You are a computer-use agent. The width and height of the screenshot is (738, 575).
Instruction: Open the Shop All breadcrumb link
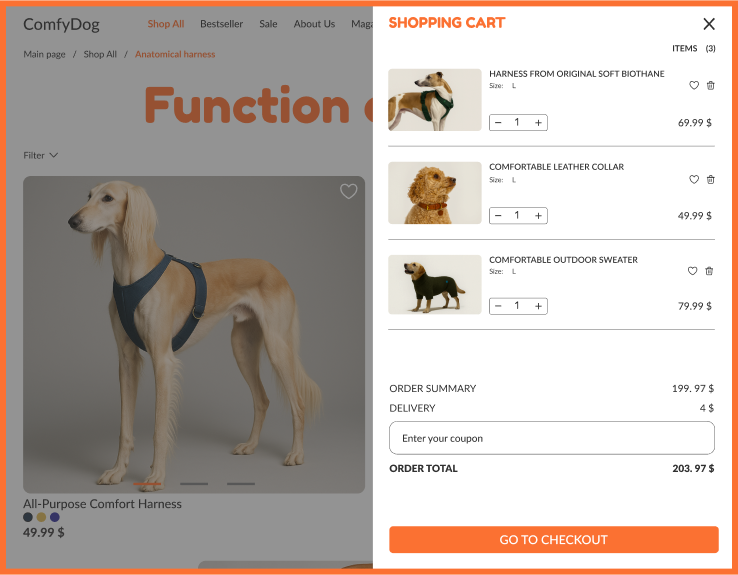[100, 54]
